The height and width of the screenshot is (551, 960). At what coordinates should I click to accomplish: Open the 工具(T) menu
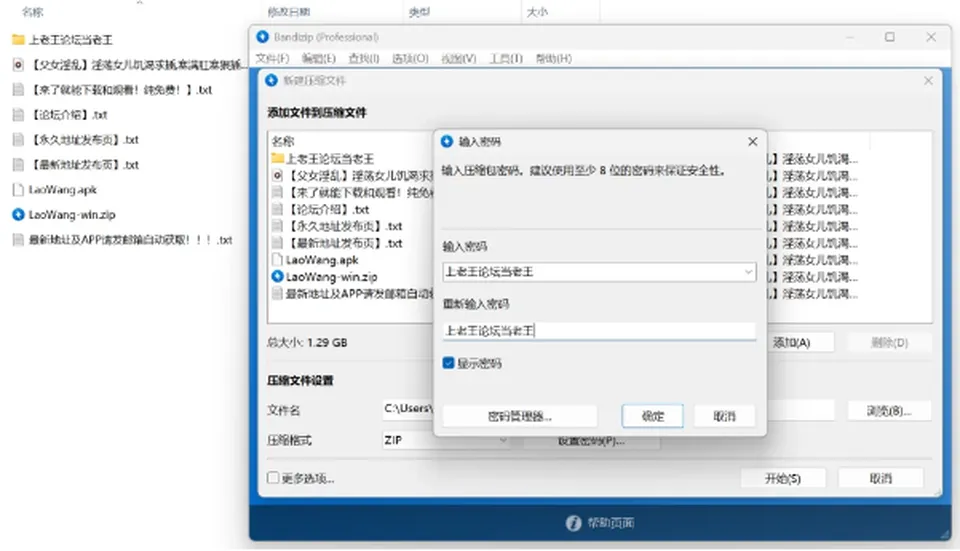[x=506, y=58]
